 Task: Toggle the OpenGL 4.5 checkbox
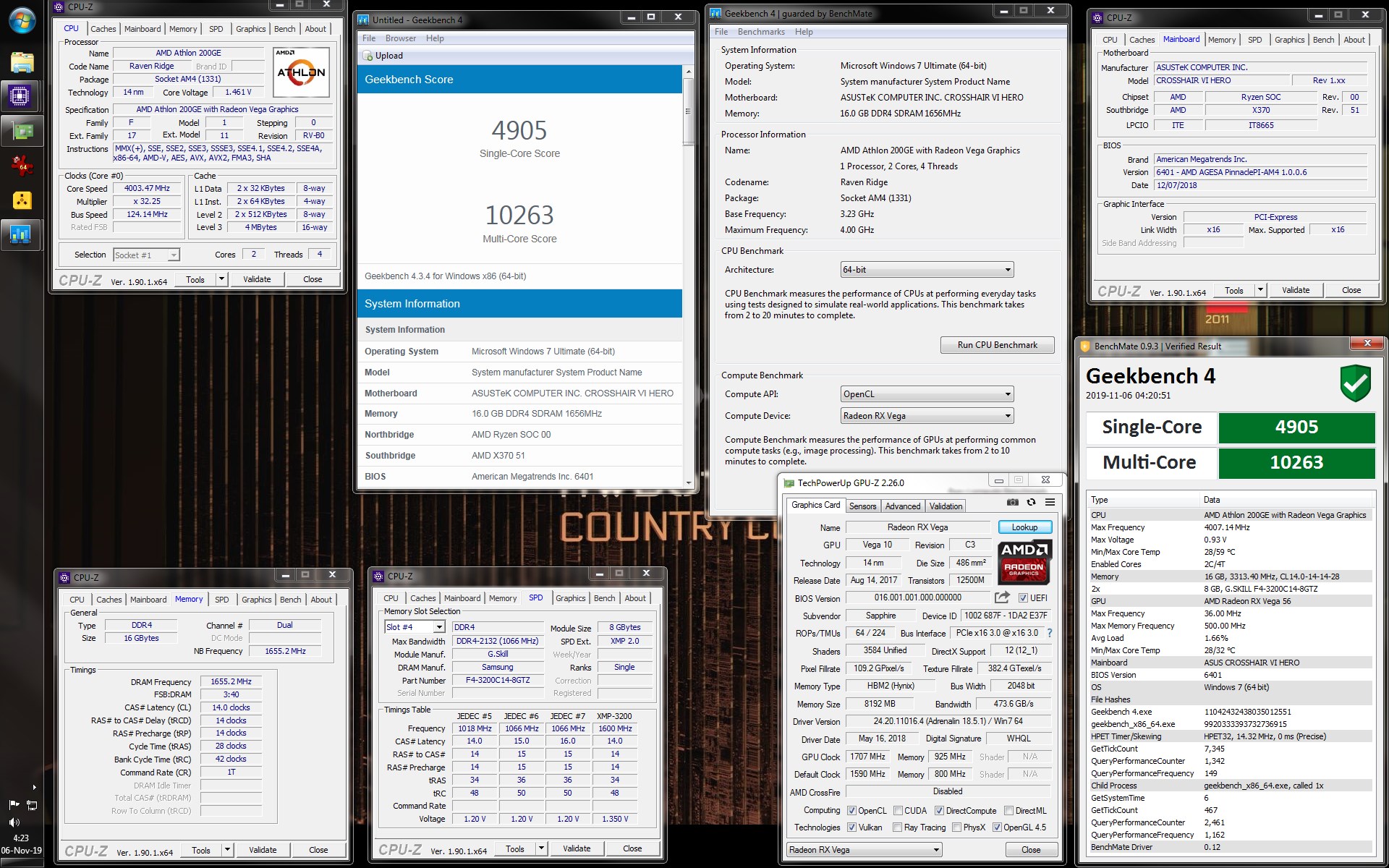[996, 827]
